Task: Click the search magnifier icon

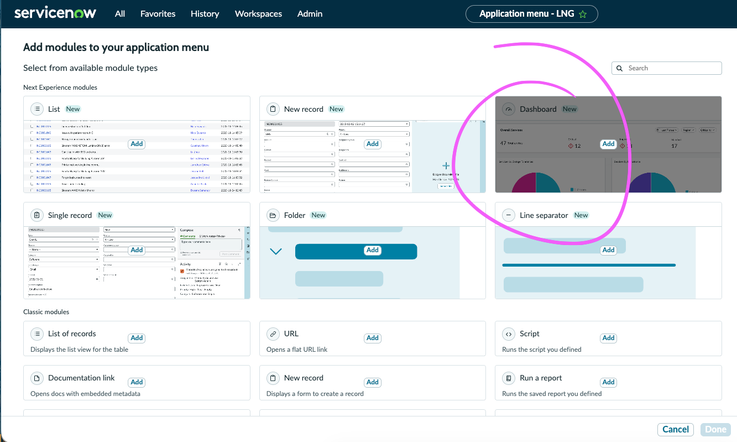Action: [x=619, y=68]
